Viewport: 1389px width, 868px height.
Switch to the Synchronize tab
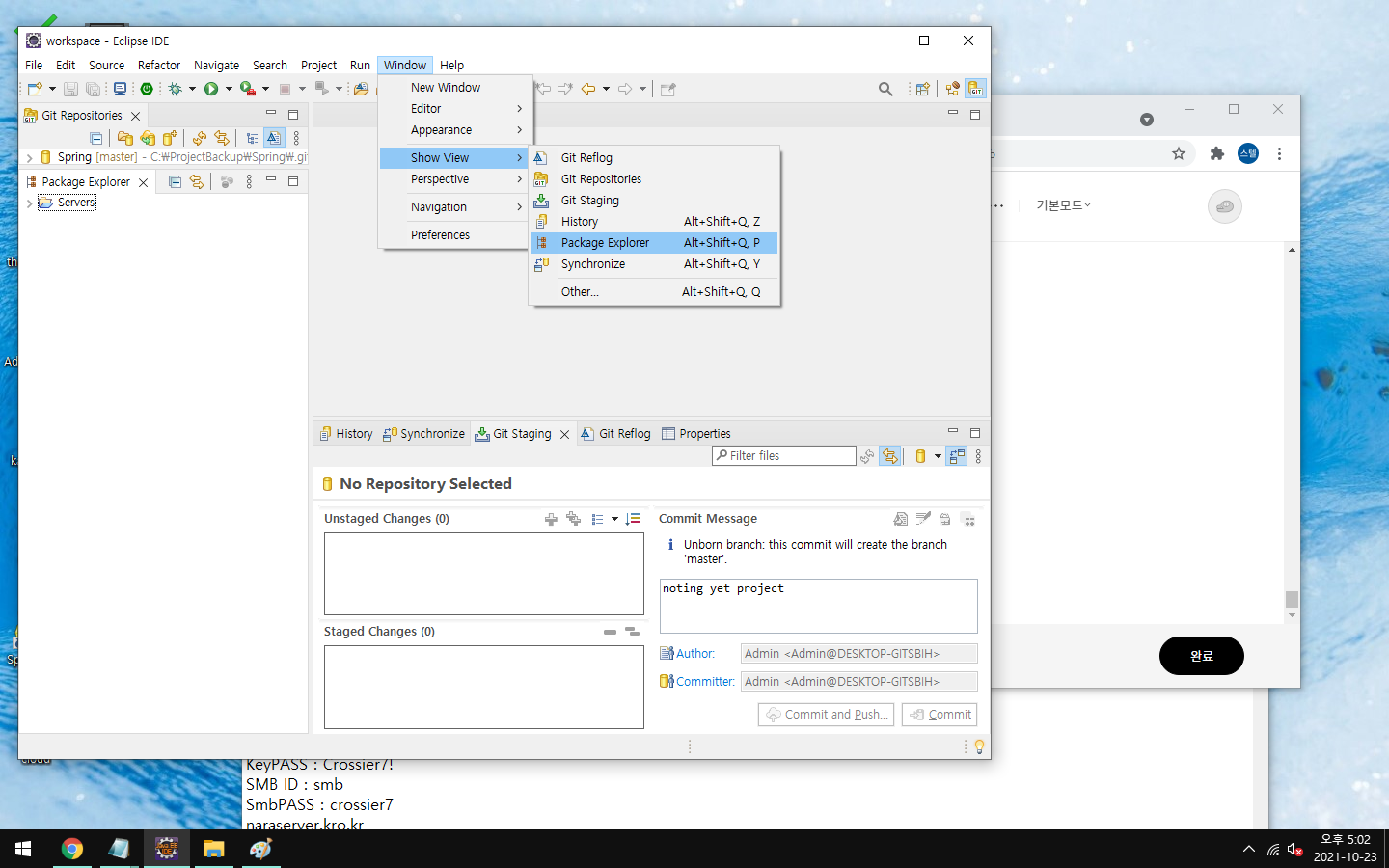tap(423, 434)
